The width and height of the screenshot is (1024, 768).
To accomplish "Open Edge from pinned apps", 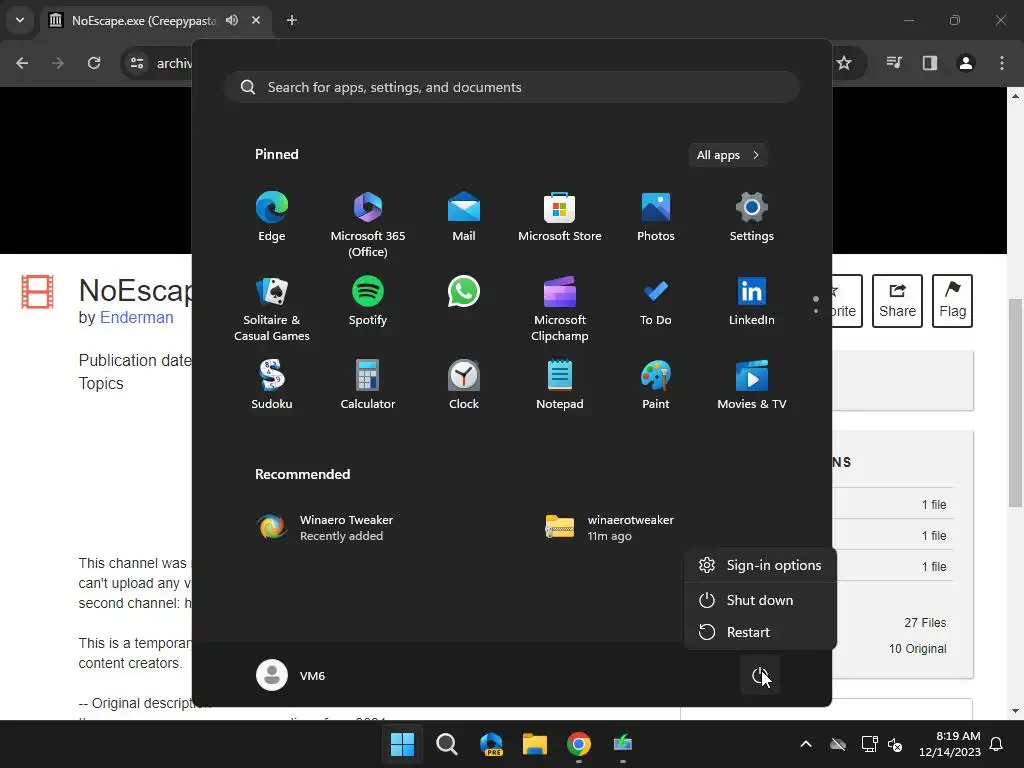I will click(x=272, y=217).
